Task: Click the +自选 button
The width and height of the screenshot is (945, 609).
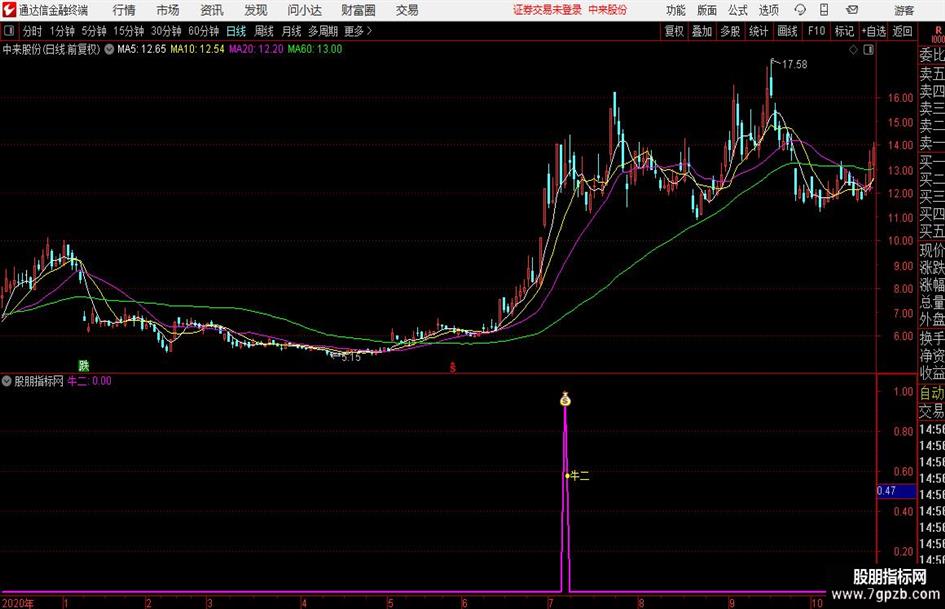Action: [x=873, y=31]
